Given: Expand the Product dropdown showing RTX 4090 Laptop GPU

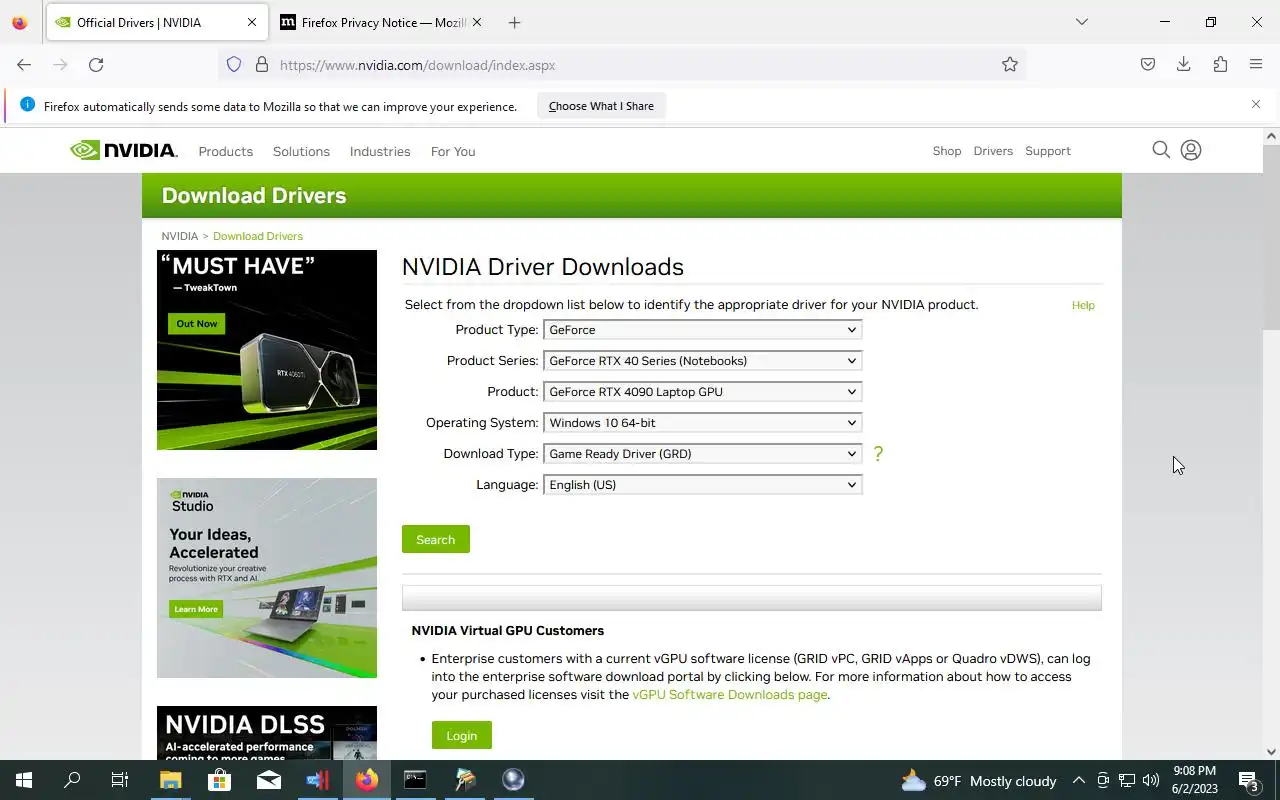Looking at the screenshot, I should 702,392.
